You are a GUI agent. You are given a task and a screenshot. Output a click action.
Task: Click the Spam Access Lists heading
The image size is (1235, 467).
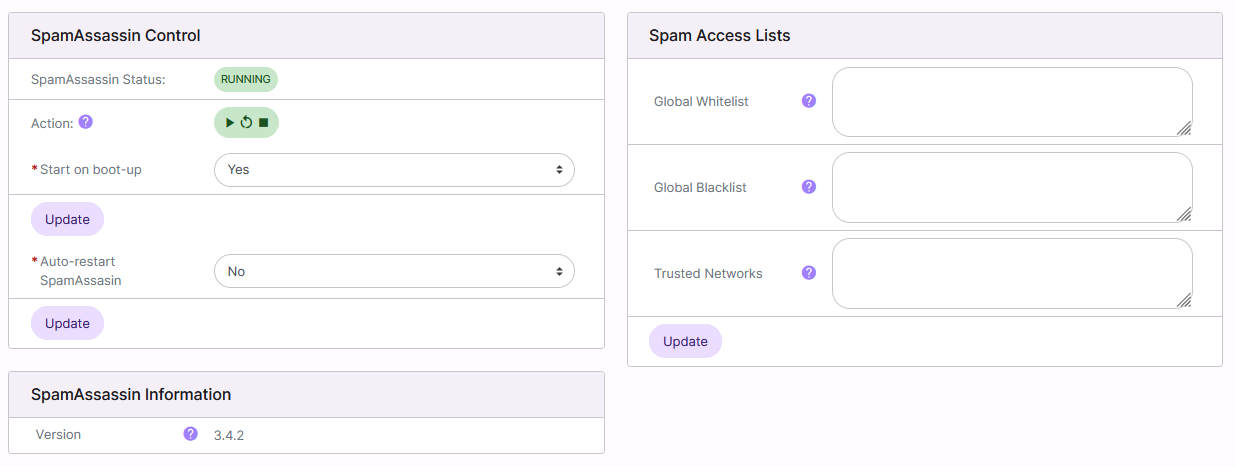[720, 36]
